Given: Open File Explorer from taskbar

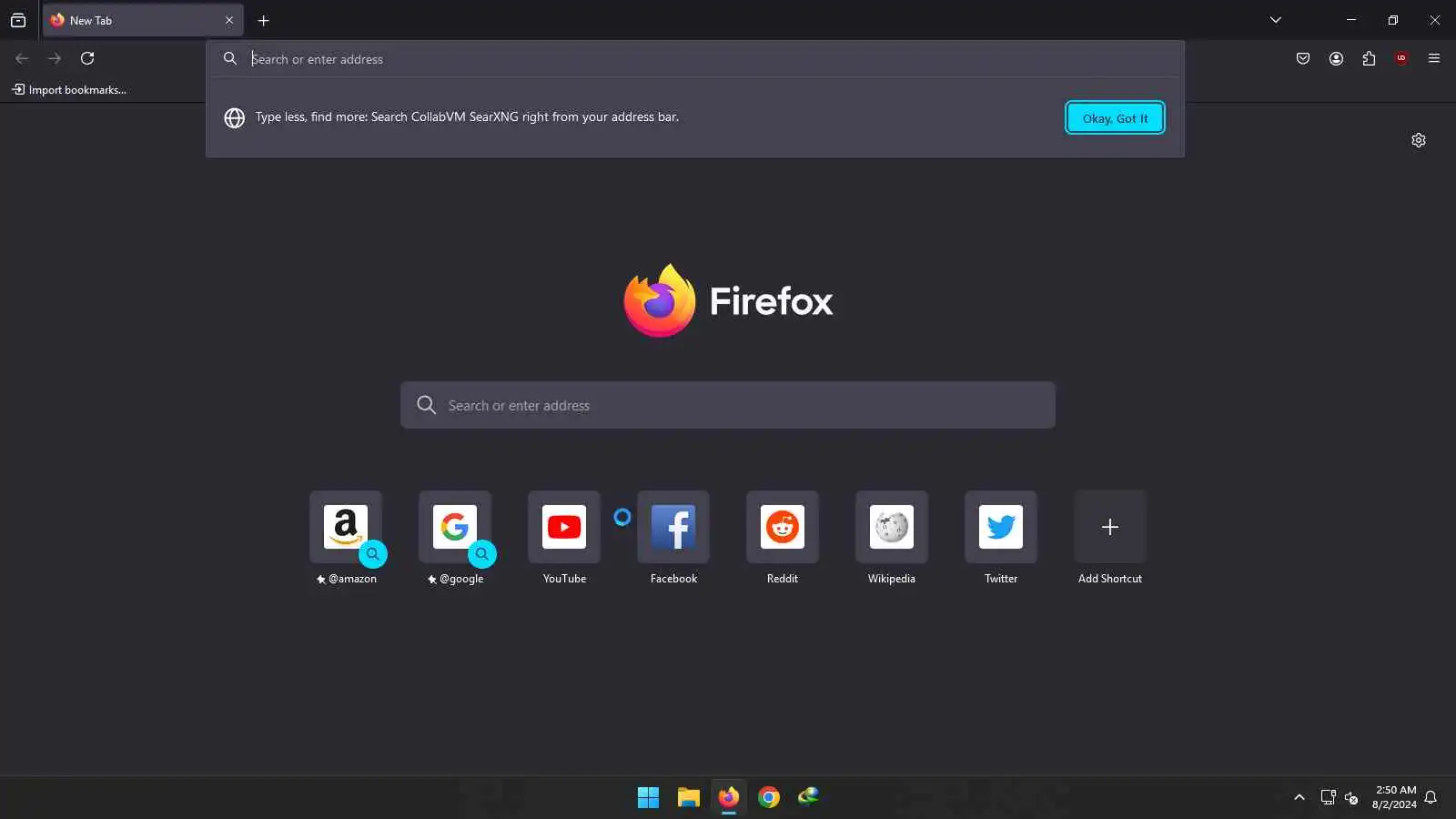Looking at the screenshot, I should 688,797.
